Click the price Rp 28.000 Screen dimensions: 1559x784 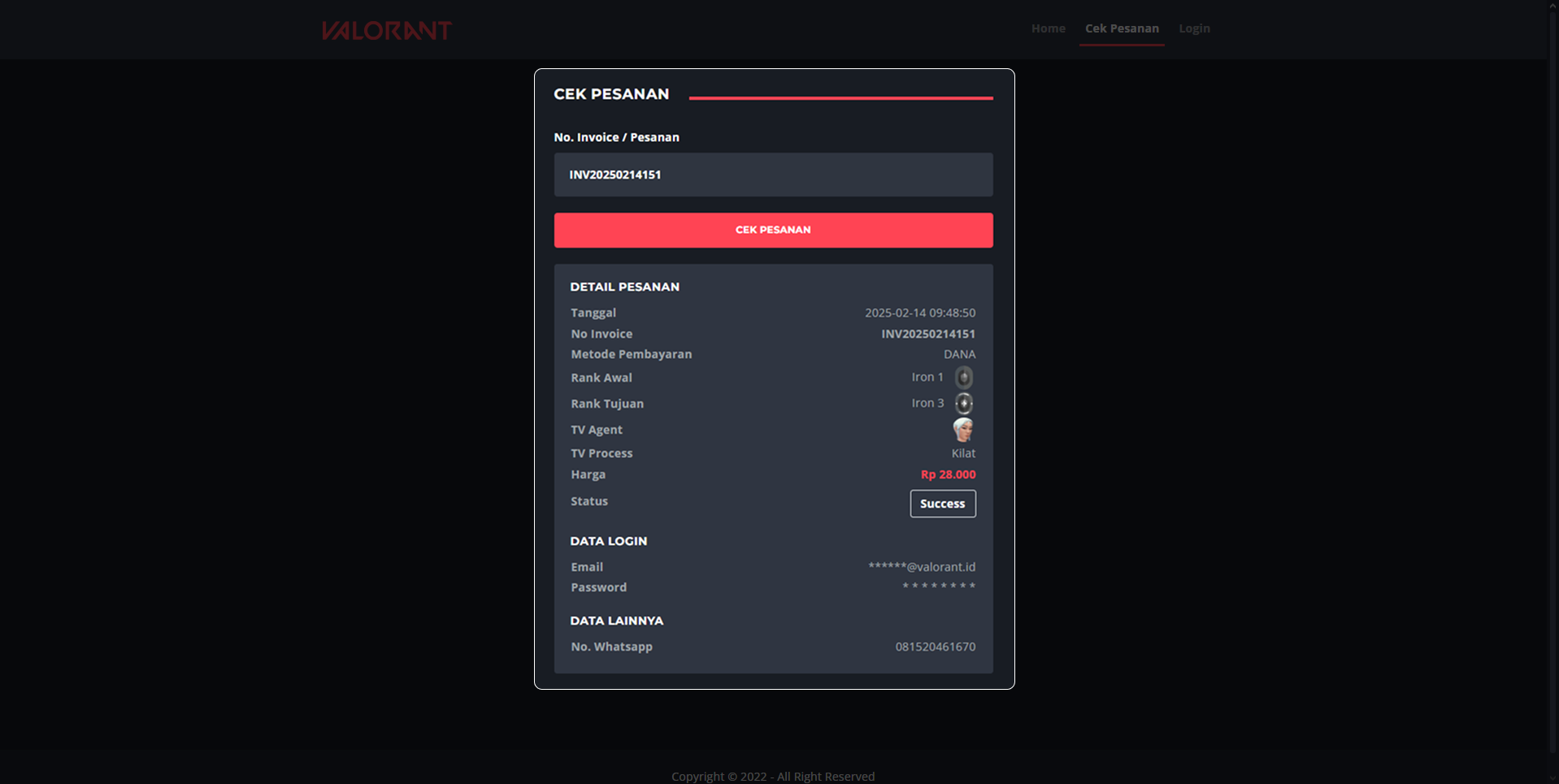(948, 474)
